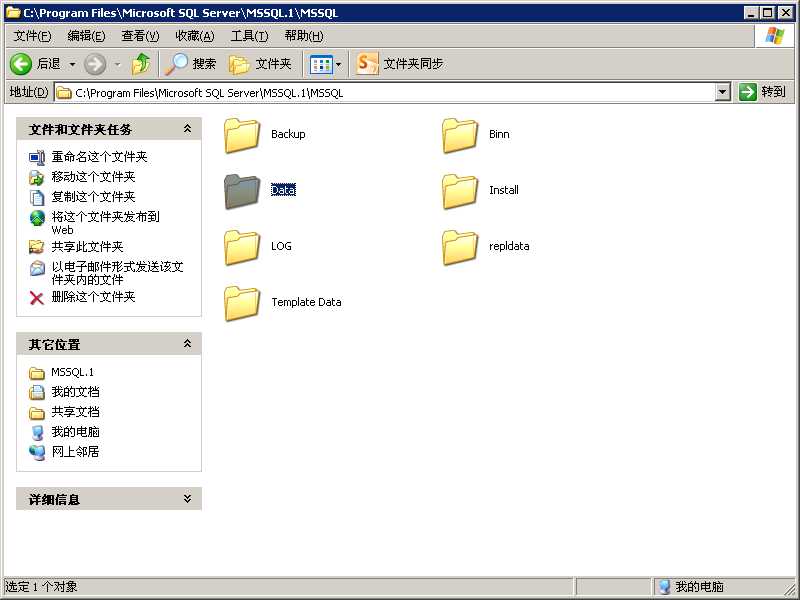Click the copy folder icon
The image size is (800, 600).
(x=37, y=197)
